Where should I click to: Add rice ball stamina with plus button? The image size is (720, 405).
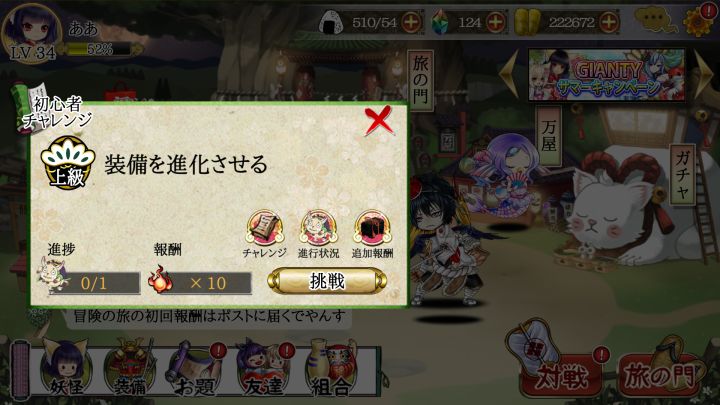click(411, 22)
